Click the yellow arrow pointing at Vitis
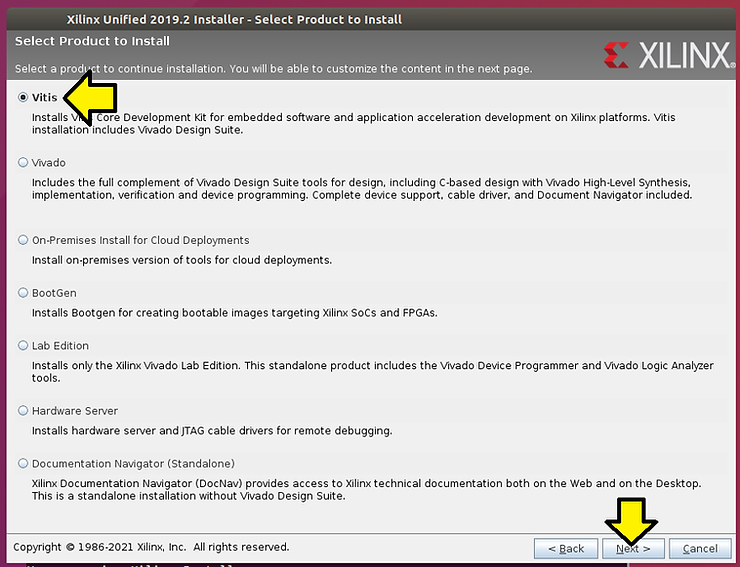Viewport: 740px width, 567px height. pyautogui.click(x=90, y=97)
